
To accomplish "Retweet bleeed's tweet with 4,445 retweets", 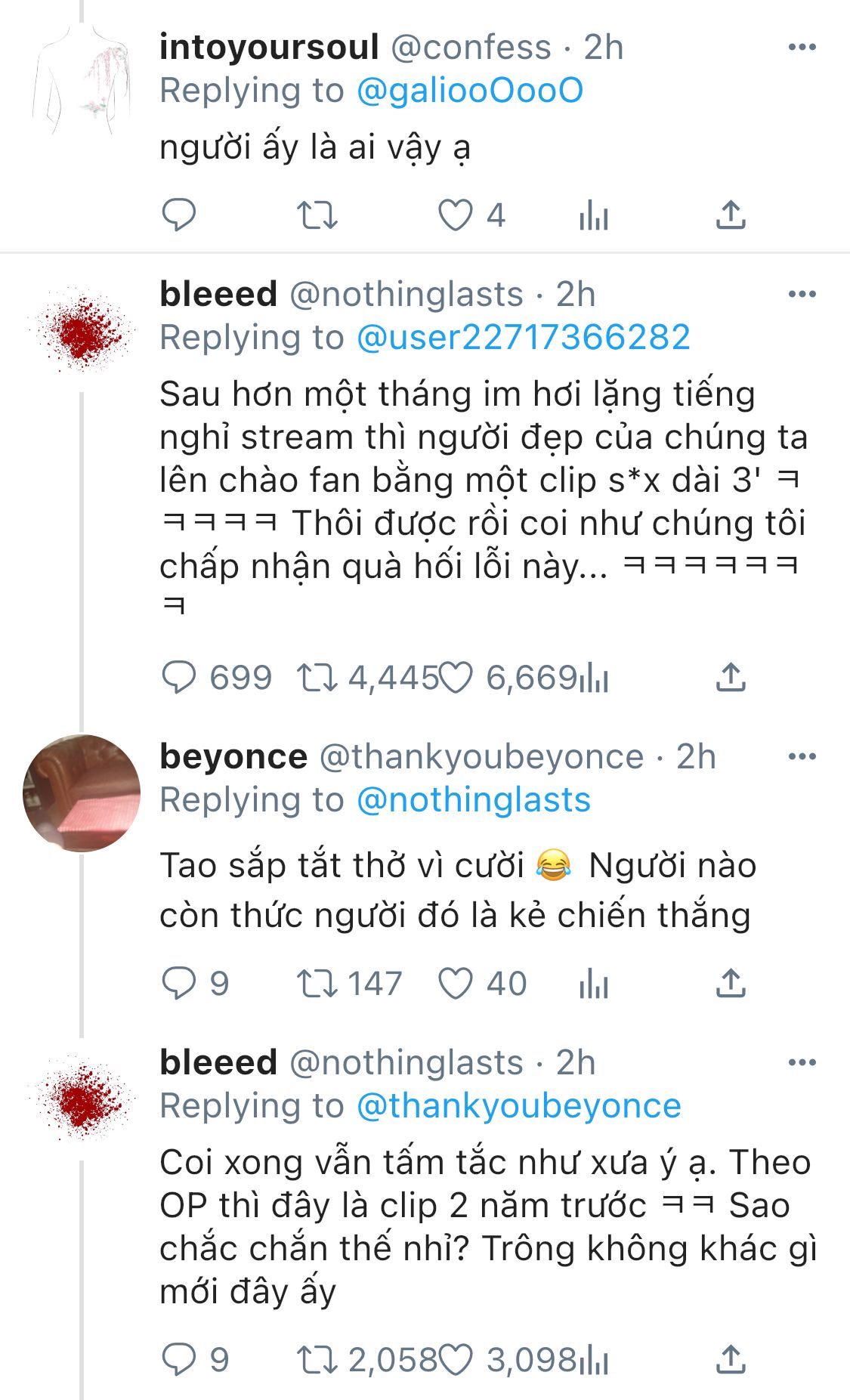I will [x=317, y=678].
